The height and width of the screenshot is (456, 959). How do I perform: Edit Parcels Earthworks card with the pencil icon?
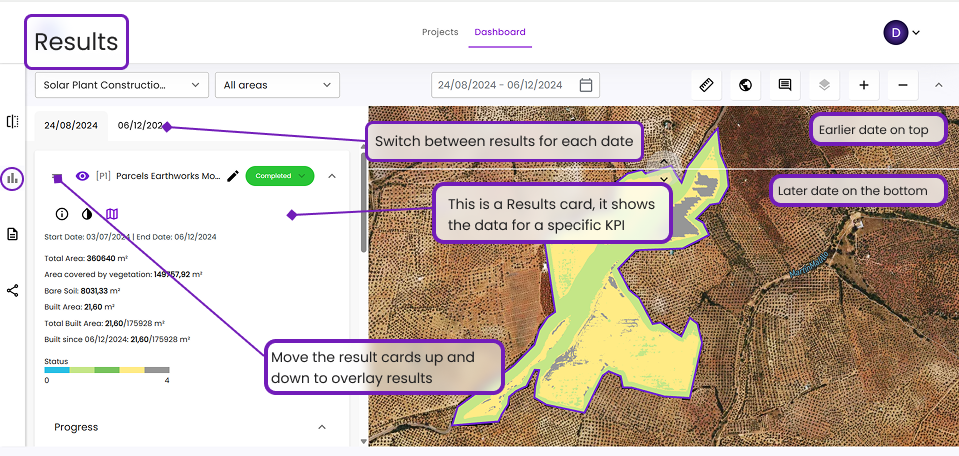[233, 176]
